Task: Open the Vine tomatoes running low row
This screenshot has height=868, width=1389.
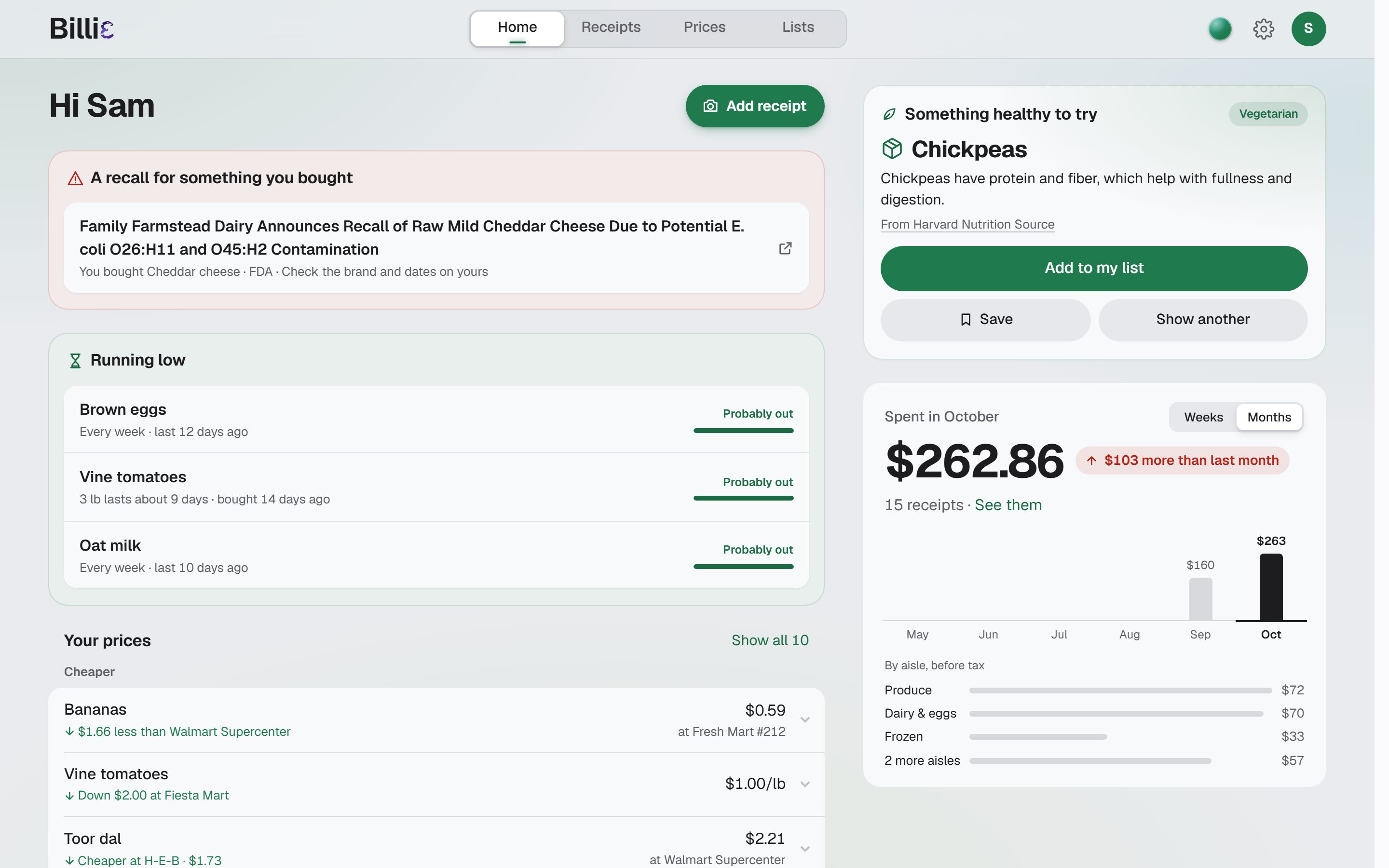Action: pyautogui.click(x=436, y=488)
